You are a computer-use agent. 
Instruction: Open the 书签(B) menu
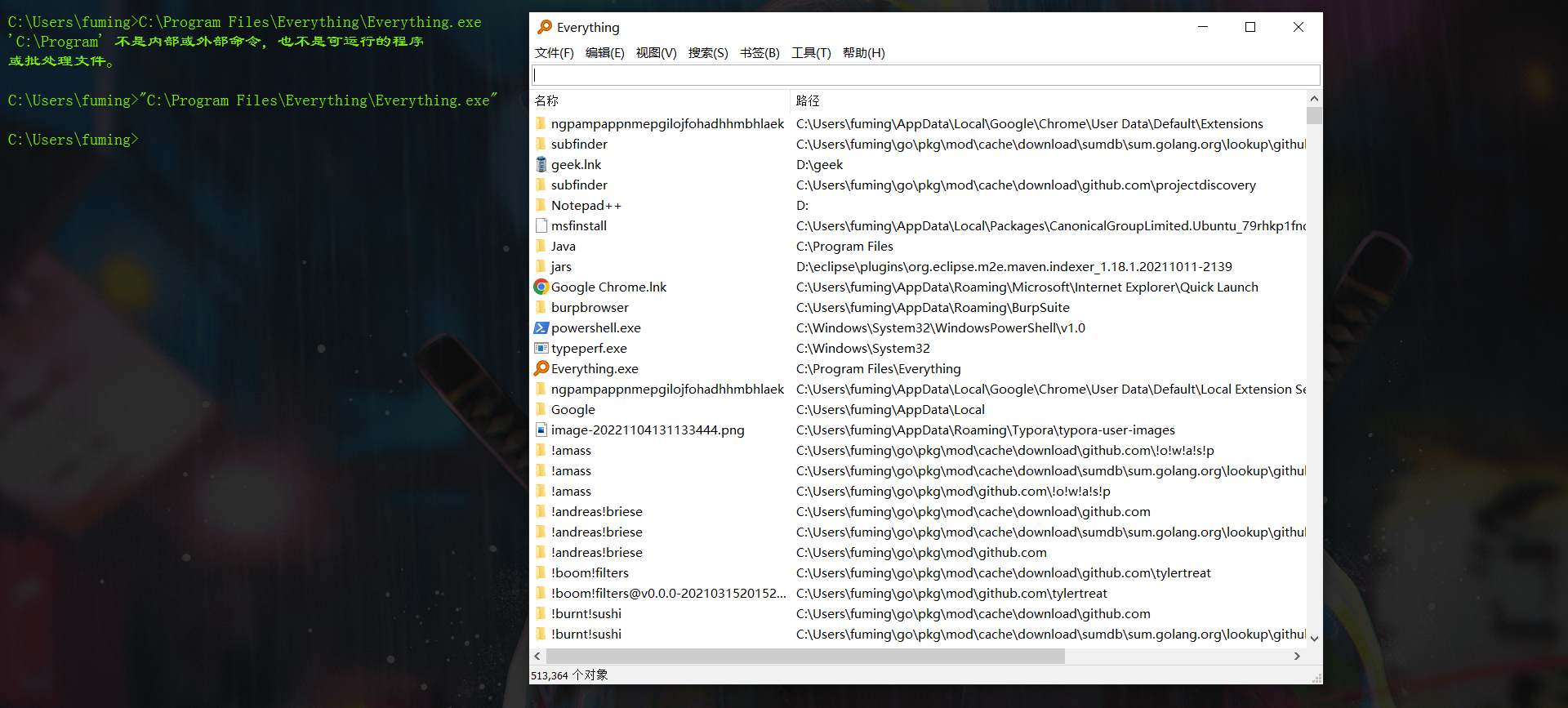click(759, 53)
